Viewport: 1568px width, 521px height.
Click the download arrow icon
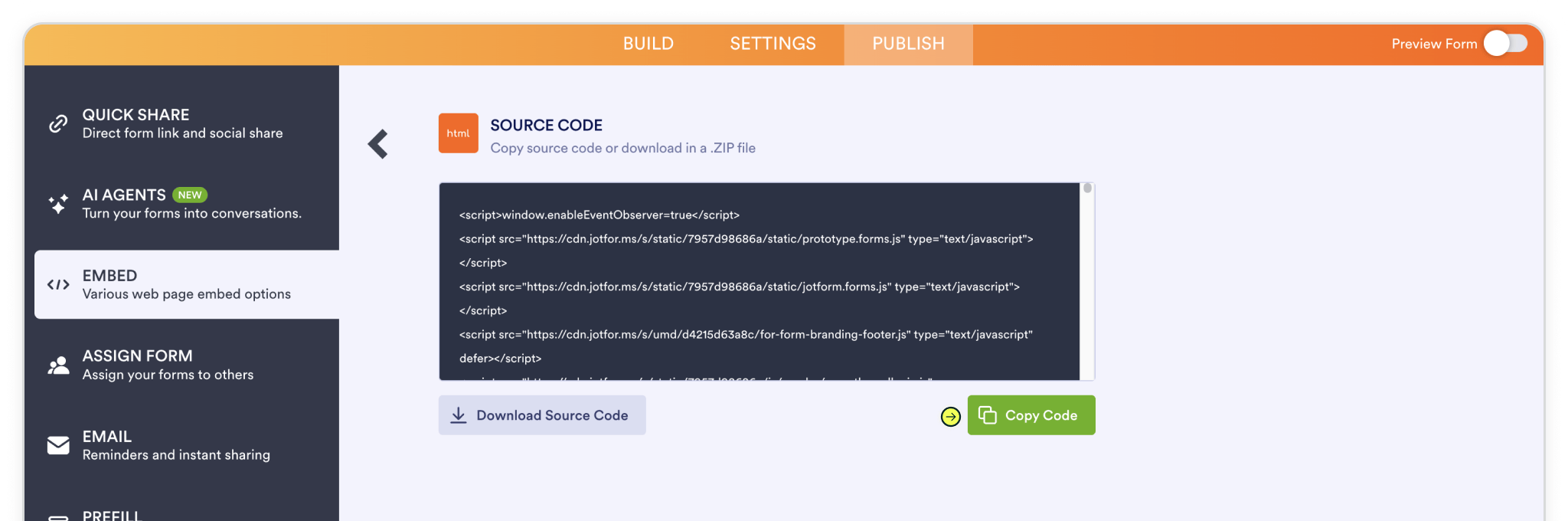coord(459,415)
